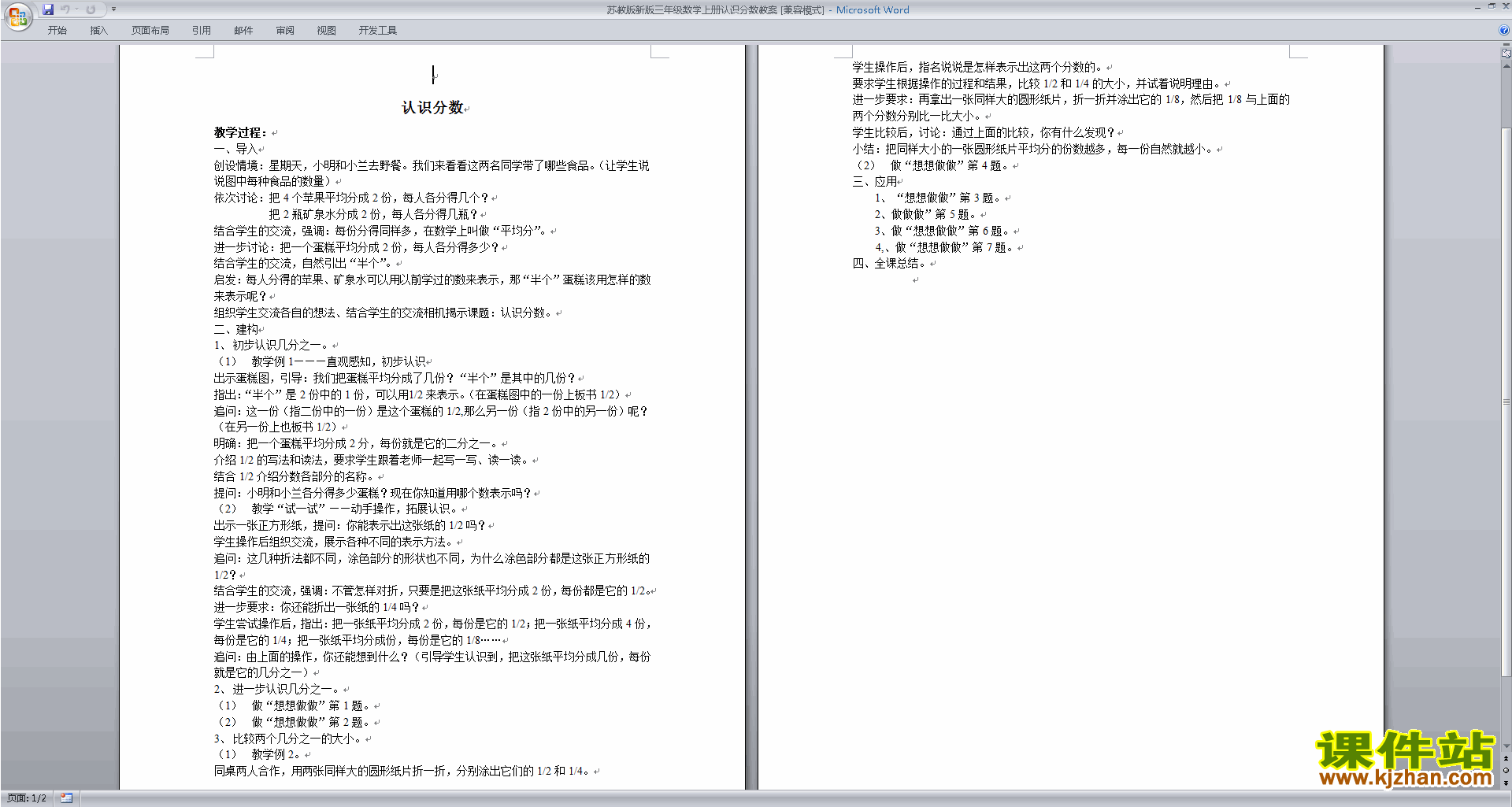Click the line 1、"想想做做"第3题。
Viewport: 1512px width, 807px height.
click(939, 198)
